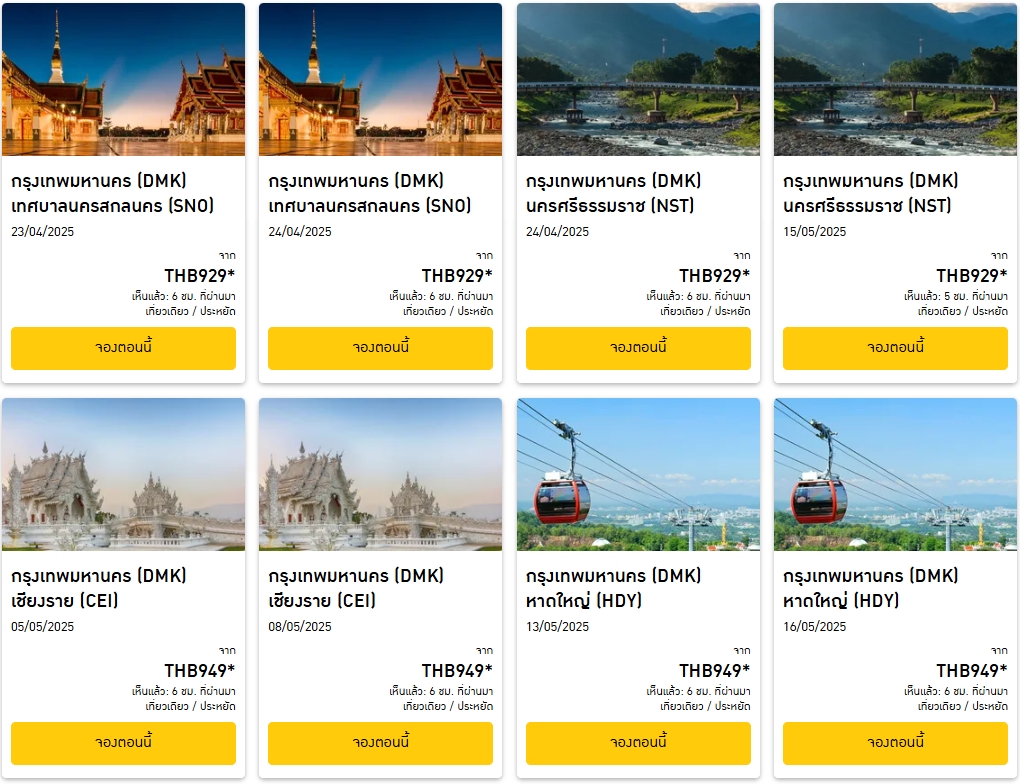Click temple image above the 24/04/2025 SNO flight
The height and width of the screenshot is (784, 1020).
point(380,80)
